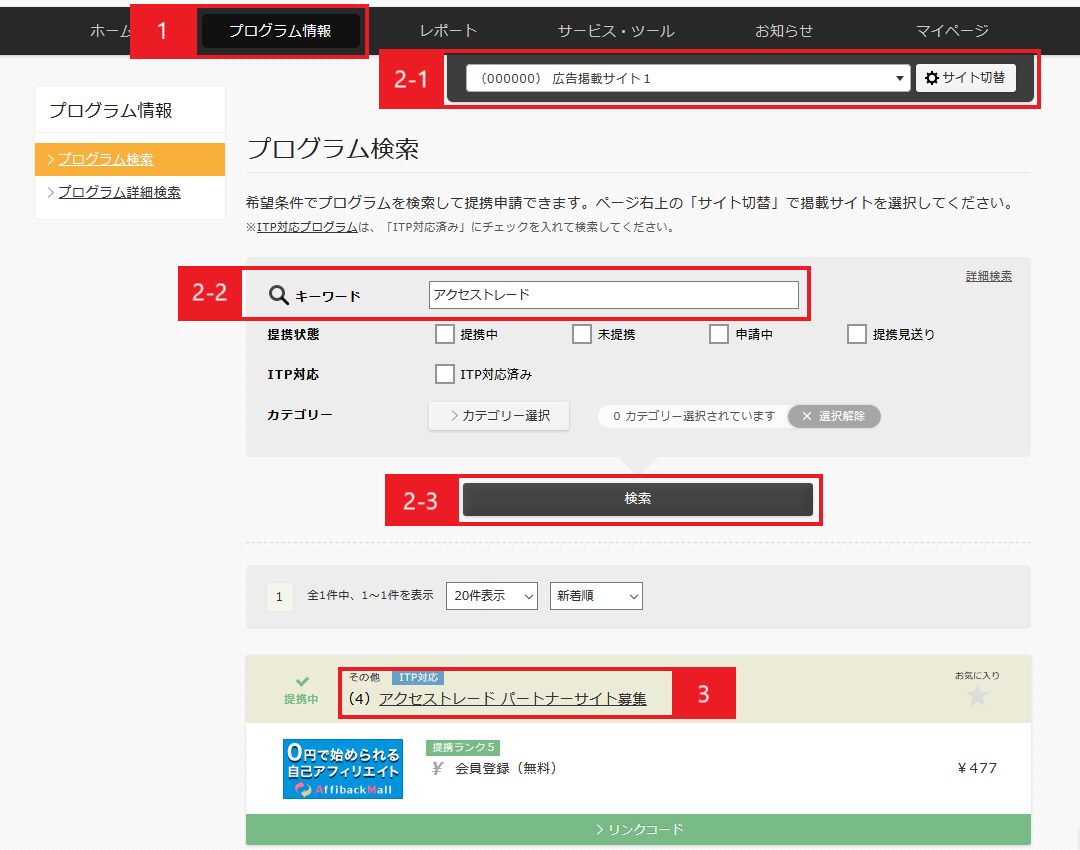1080x850 pixels.
Task: Click the 全1件中、1～1件を表示 result count text
Action: 370,595
